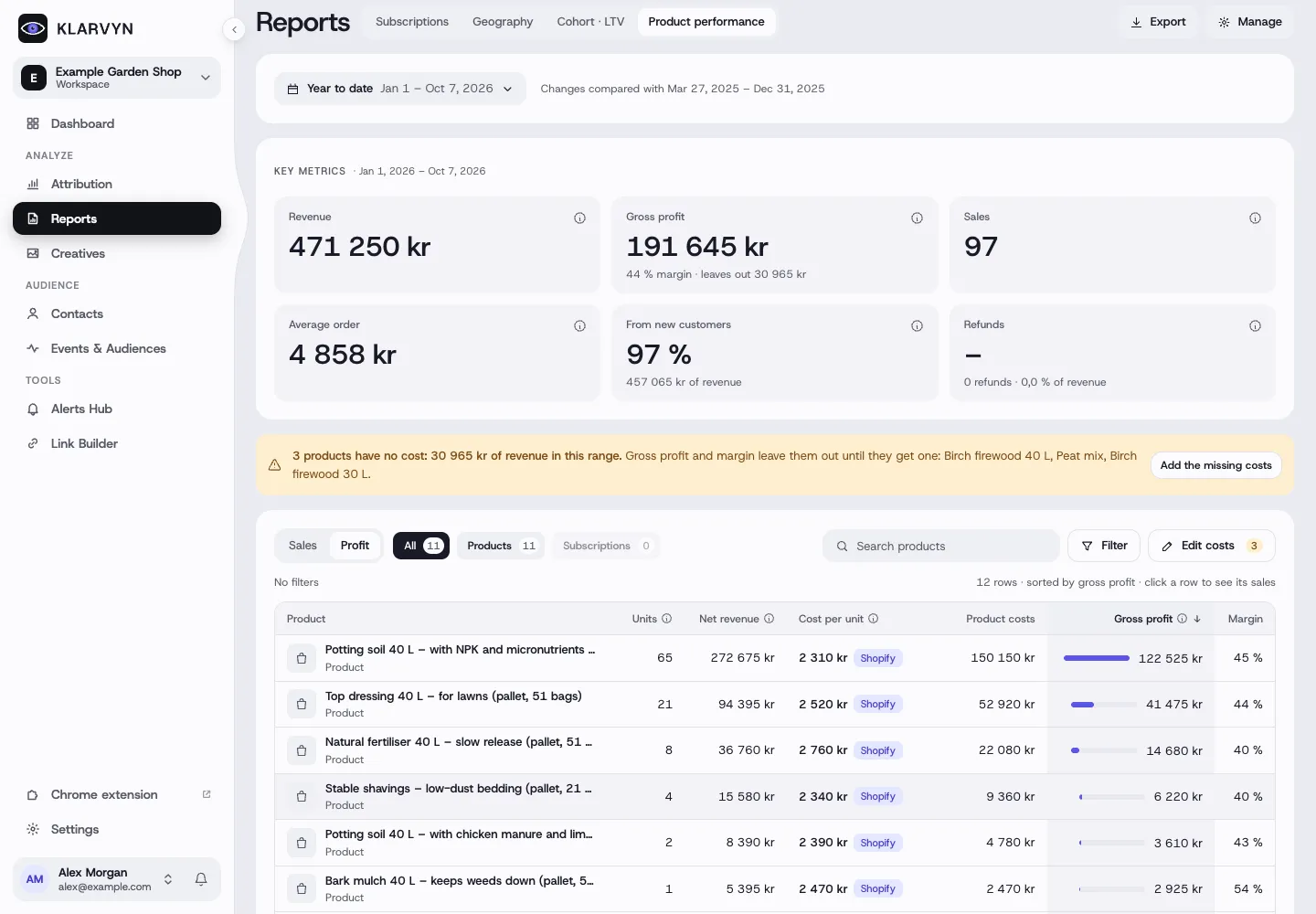Screen dimensions: 1316x914
Task: Click the Shopify tag on Natural fertiliser row
Action: (877, 750)
